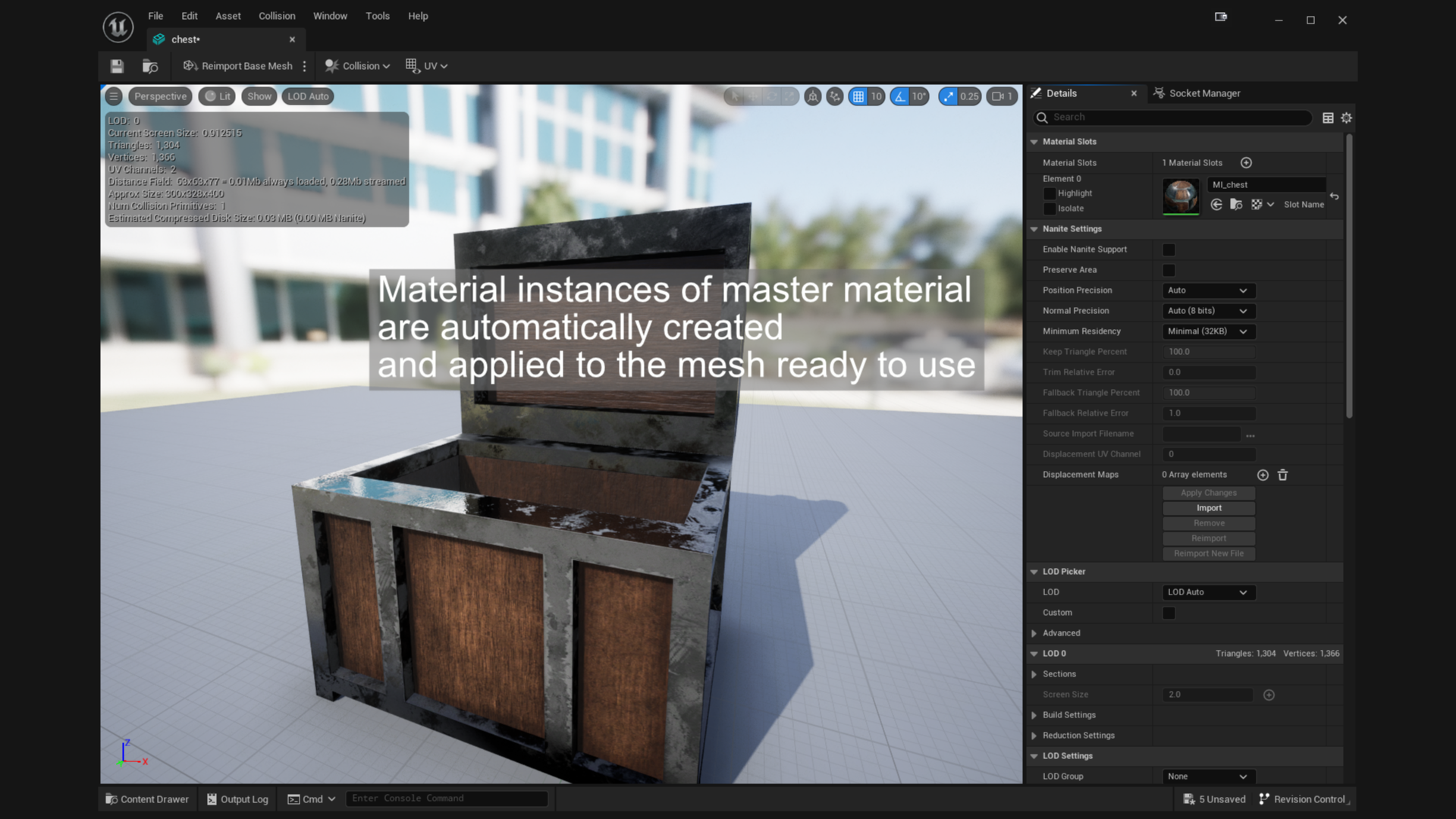Toggle rotation snap angle icon

pyautogui.click(x=900, y=96)
